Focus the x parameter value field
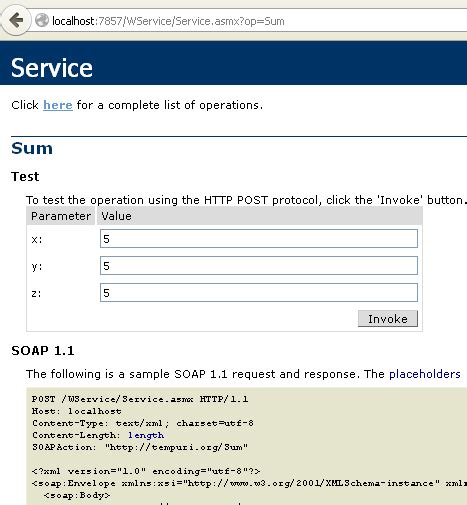The width and height of the screenshot is (467, 505). click(x=259, y=239)
